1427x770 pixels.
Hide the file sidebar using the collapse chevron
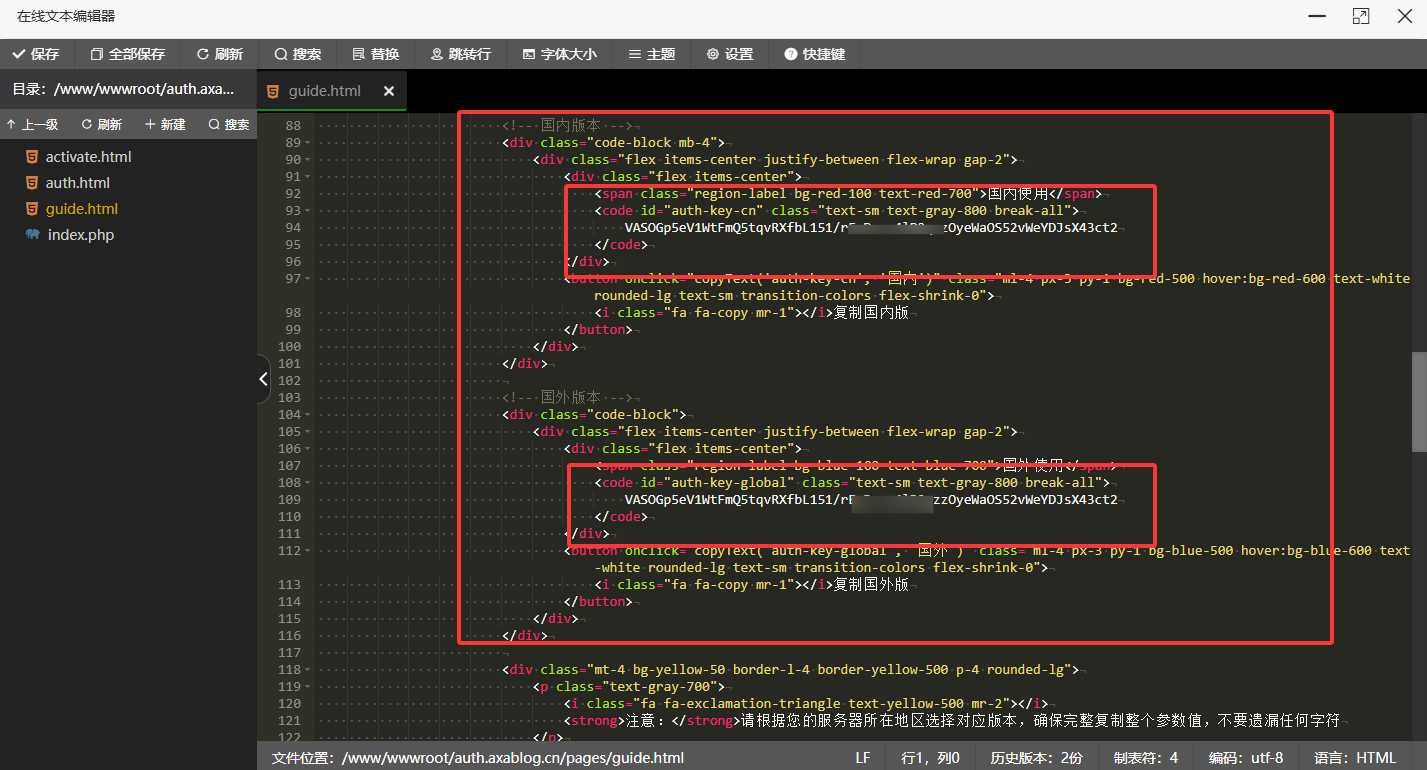coord(262,379)
